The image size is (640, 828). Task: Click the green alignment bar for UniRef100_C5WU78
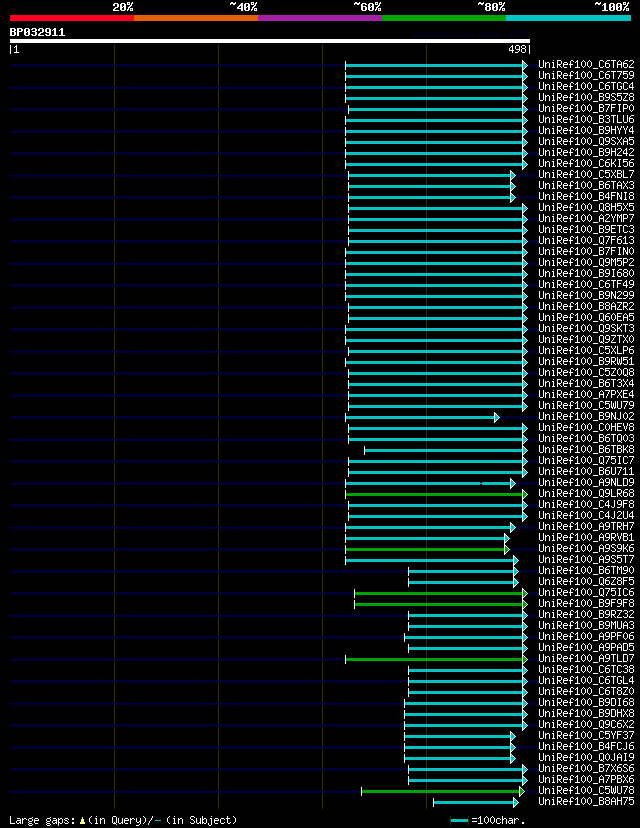pyautogui.click(x=443, y=792)
